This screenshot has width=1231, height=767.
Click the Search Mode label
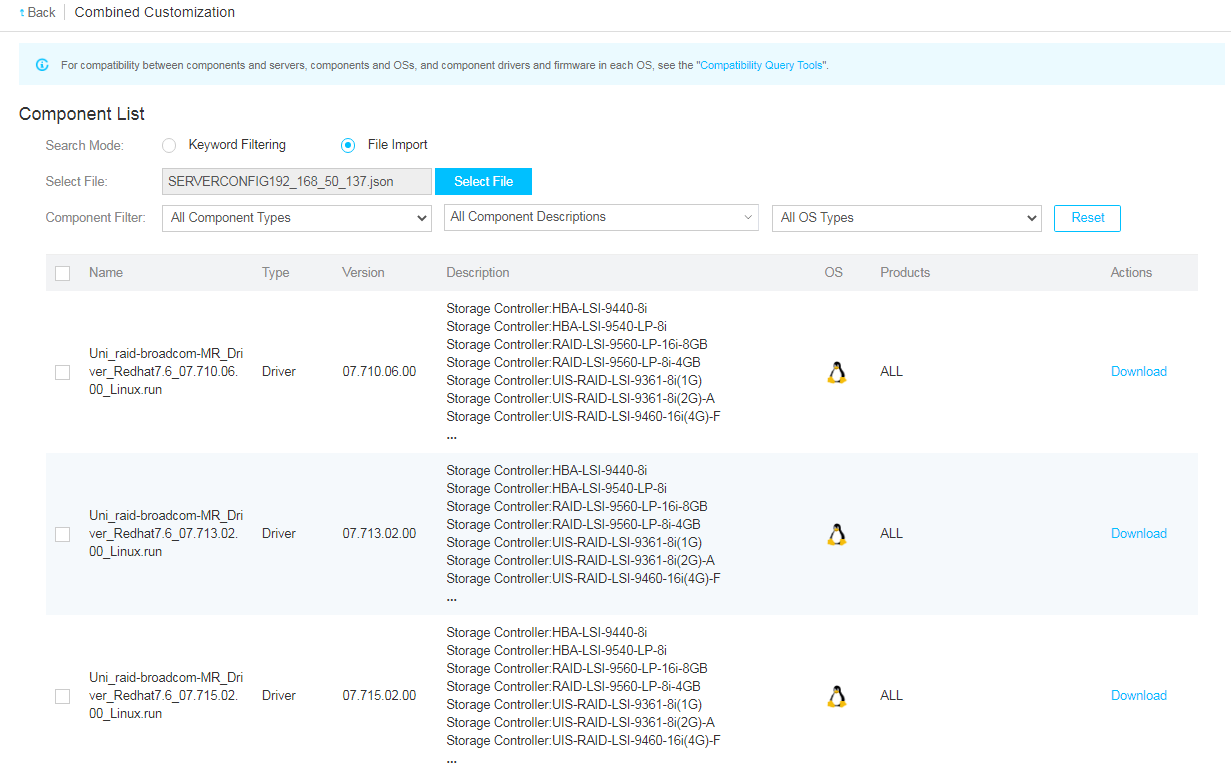point(85,146)
